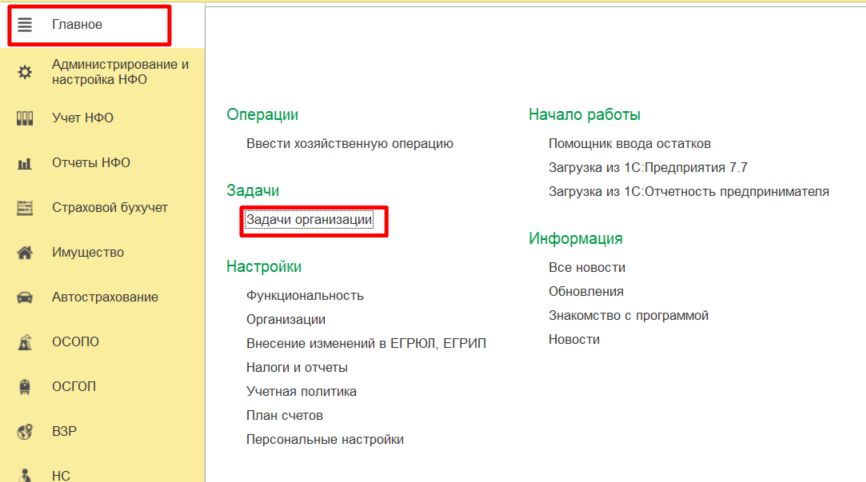The height and width of the screenshot is (482, 866).
Task: Open Загрузка из 1С:Предприятия 7.7
Action: 647,167
